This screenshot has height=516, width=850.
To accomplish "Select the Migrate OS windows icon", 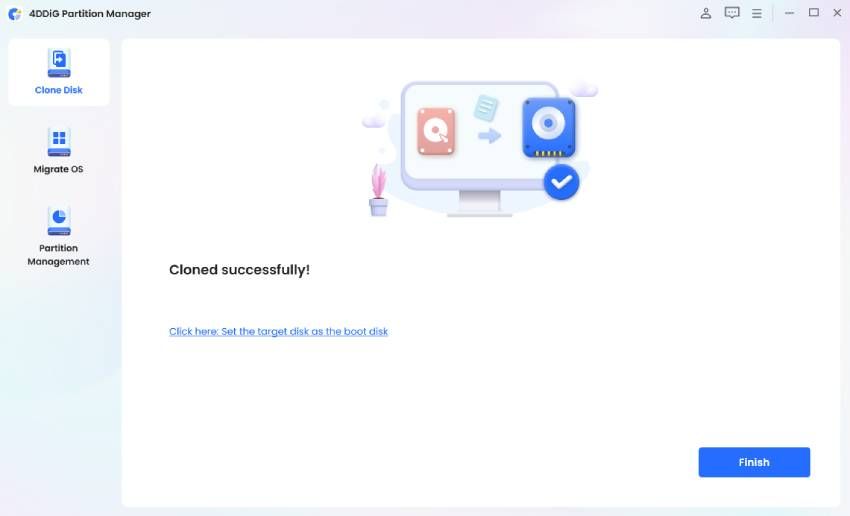I will coord(59,143).
